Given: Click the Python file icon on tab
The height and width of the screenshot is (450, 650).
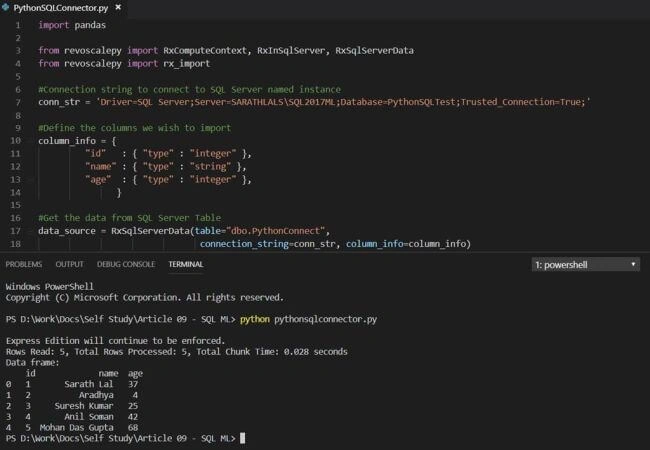Looking at the screenshot, I should (5, 7).
